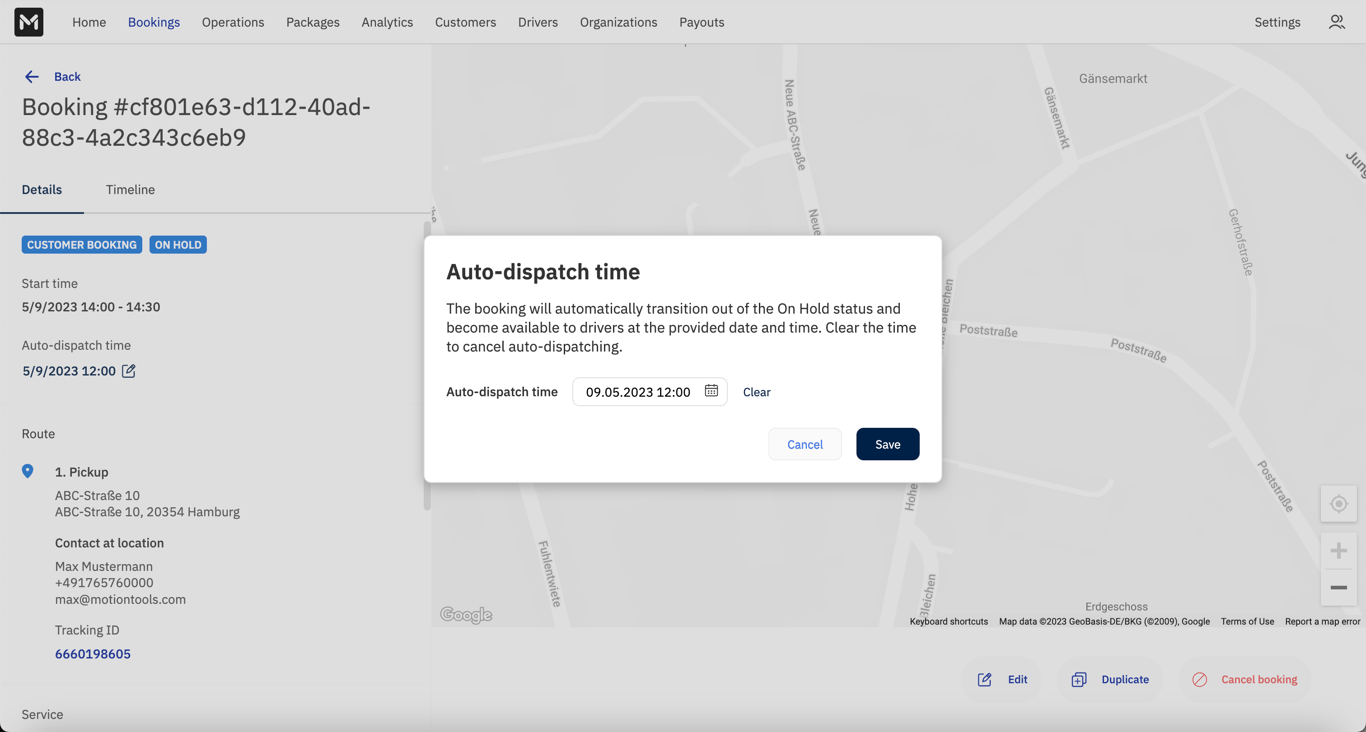1366x732 pixels.
Task: Switch to the Timeline tab
Action: click(130, 190)
